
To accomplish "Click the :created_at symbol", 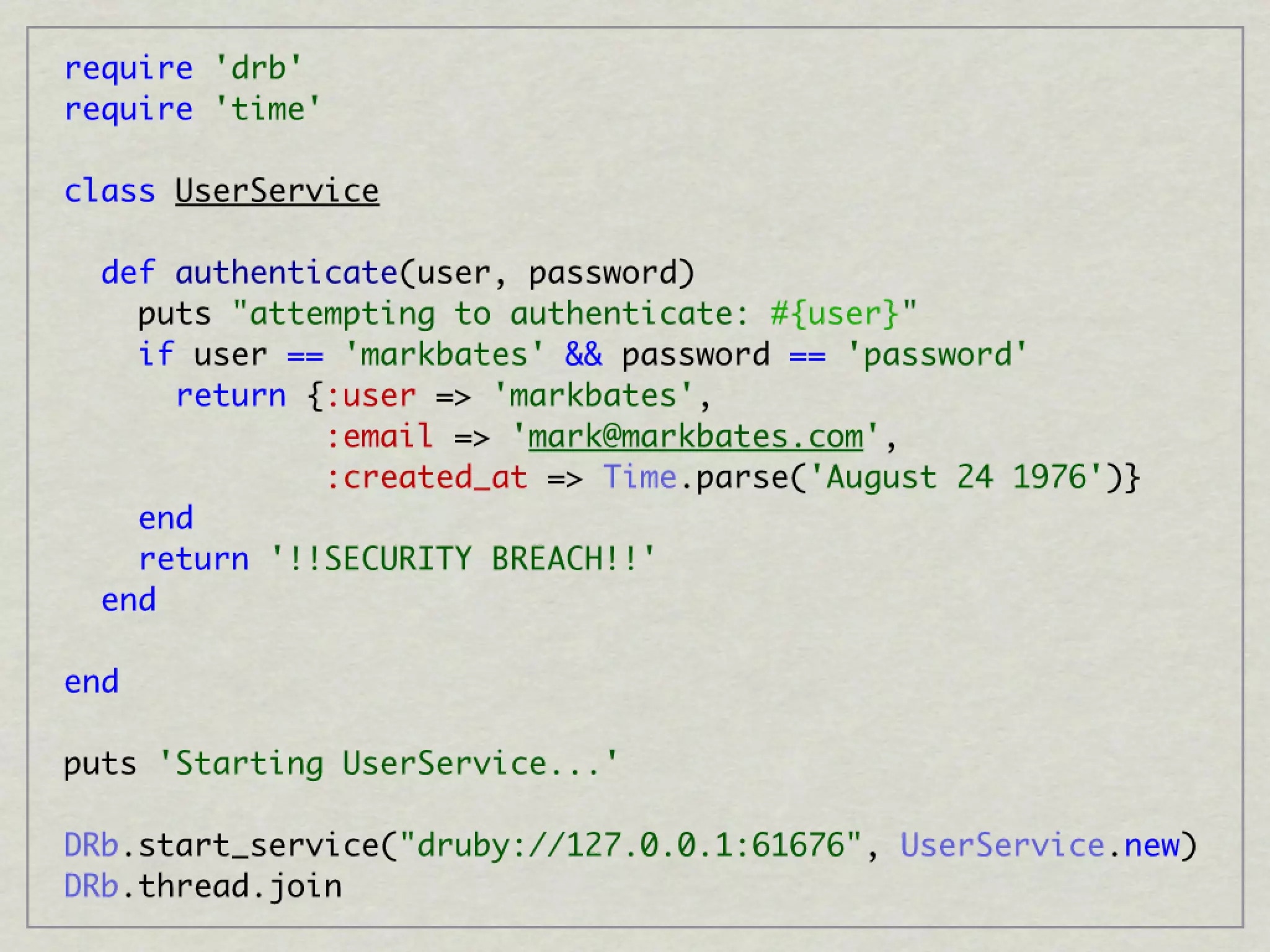I will [427, 477].
